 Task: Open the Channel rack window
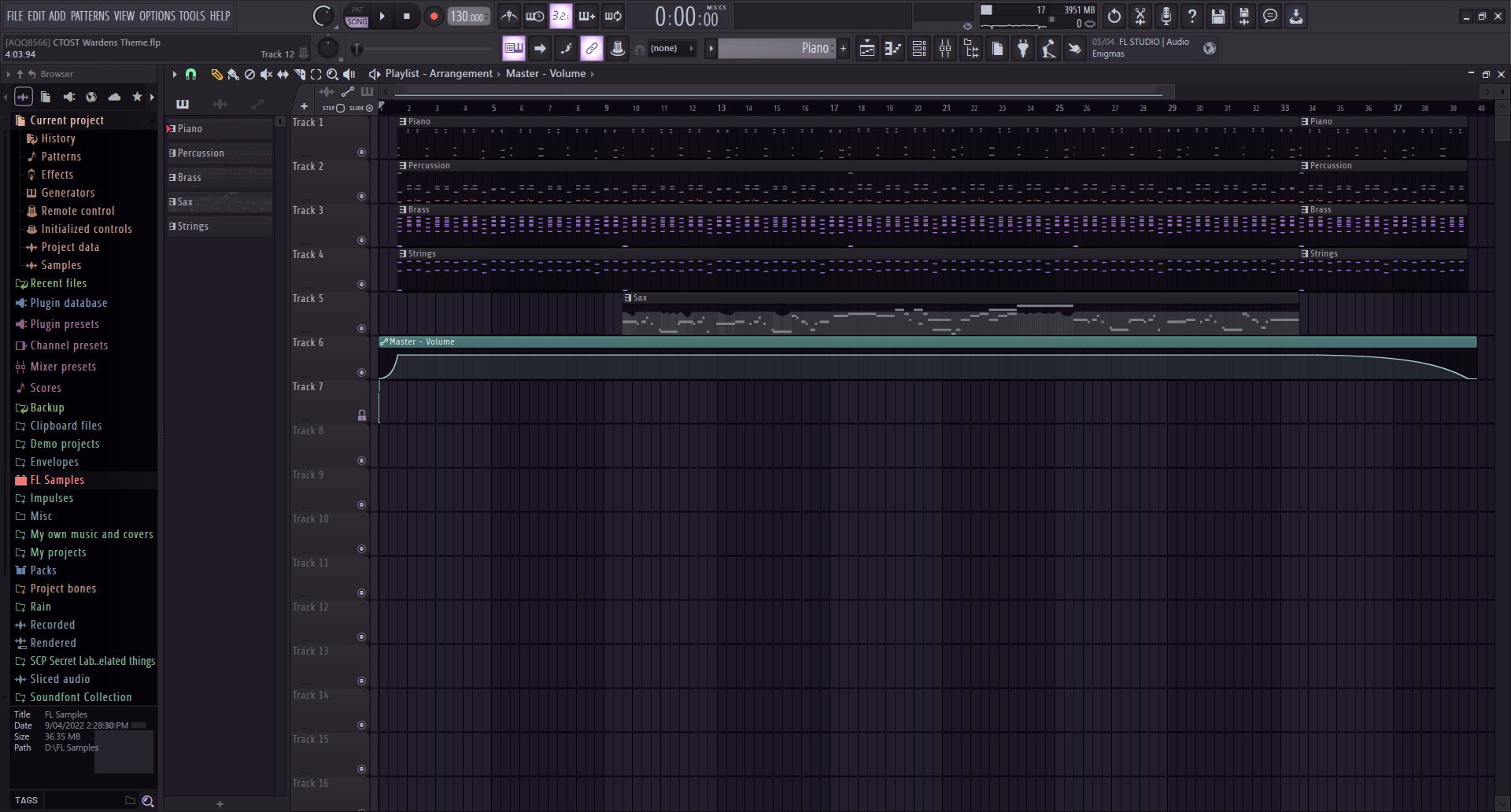[918, 49]
